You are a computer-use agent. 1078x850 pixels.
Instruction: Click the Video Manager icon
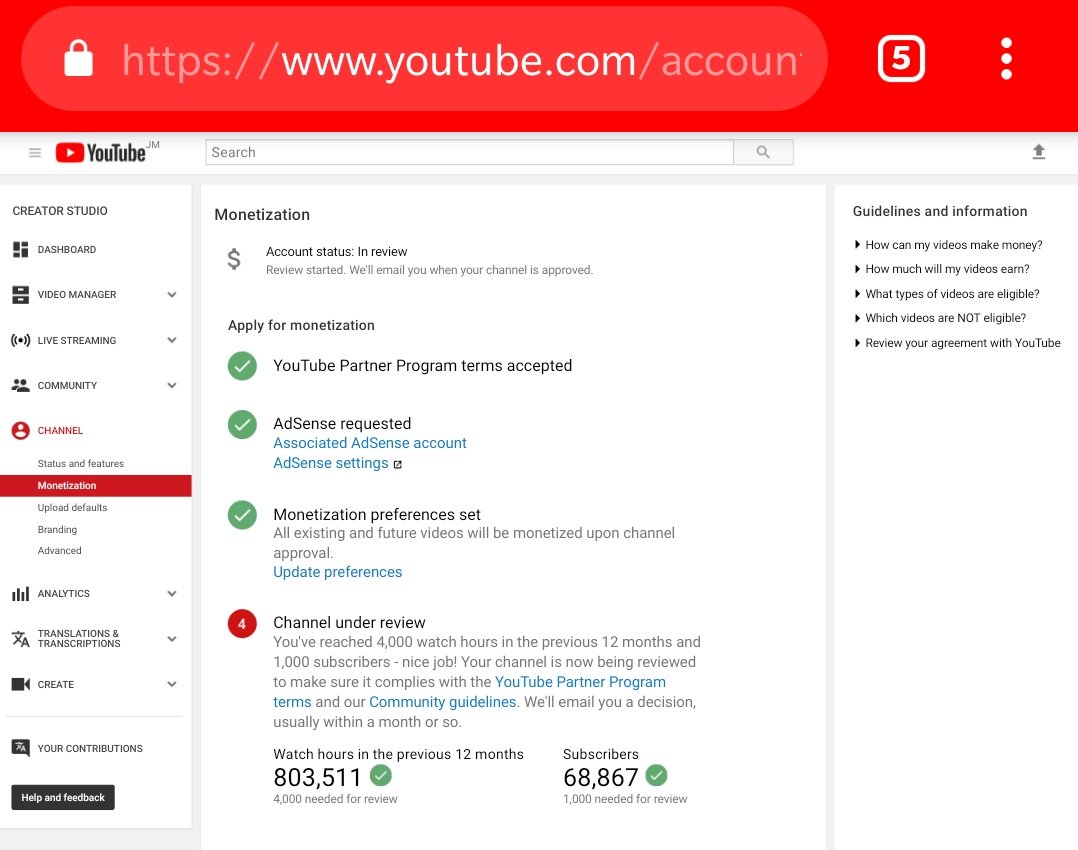coord(21,295)
